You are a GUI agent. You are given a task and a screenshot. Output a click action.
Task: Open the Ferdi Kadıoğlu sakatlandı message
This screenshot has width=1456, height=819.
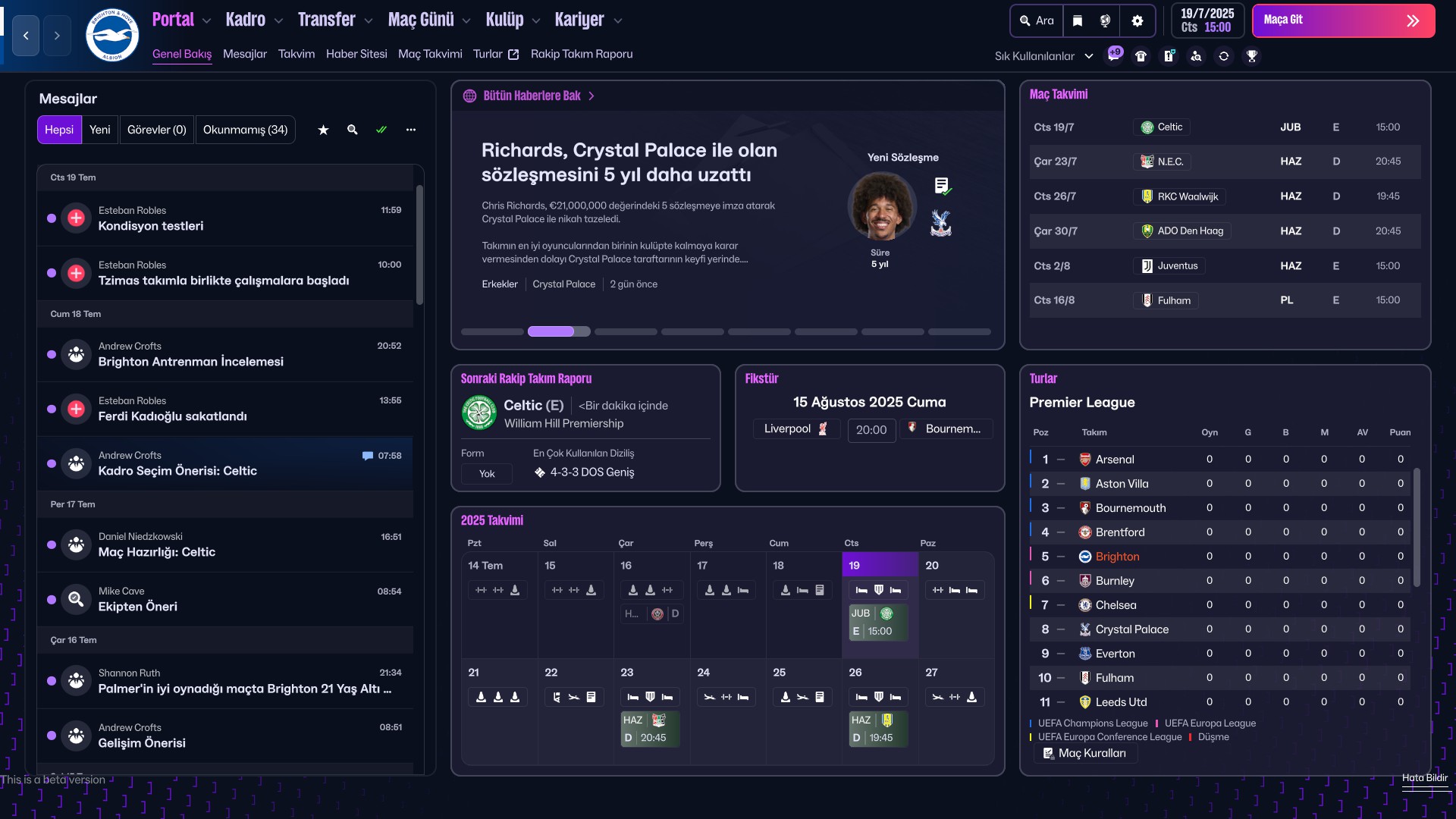[224, 409]
